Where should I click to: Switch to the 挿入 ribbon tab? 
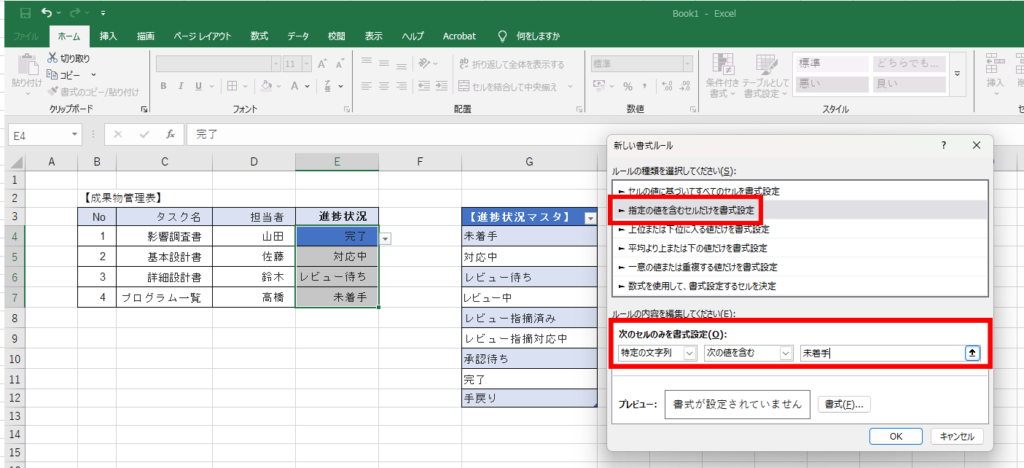click(108, 36)
